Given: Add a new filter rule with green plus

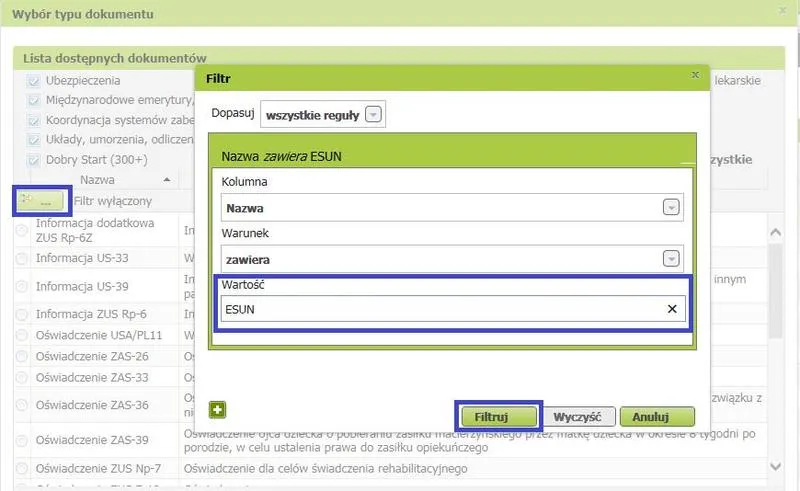Looking at the screenshot, I should (217, 409).
